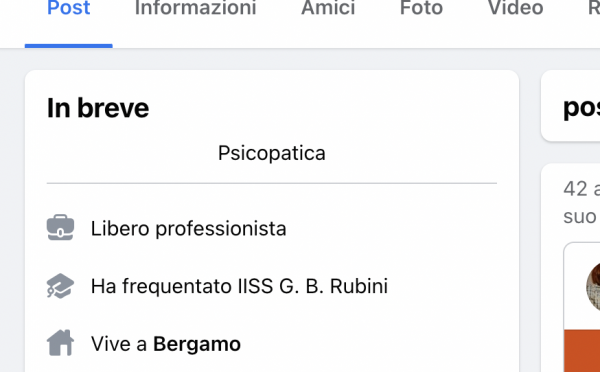Click the In breve heading

coord(98,108)
